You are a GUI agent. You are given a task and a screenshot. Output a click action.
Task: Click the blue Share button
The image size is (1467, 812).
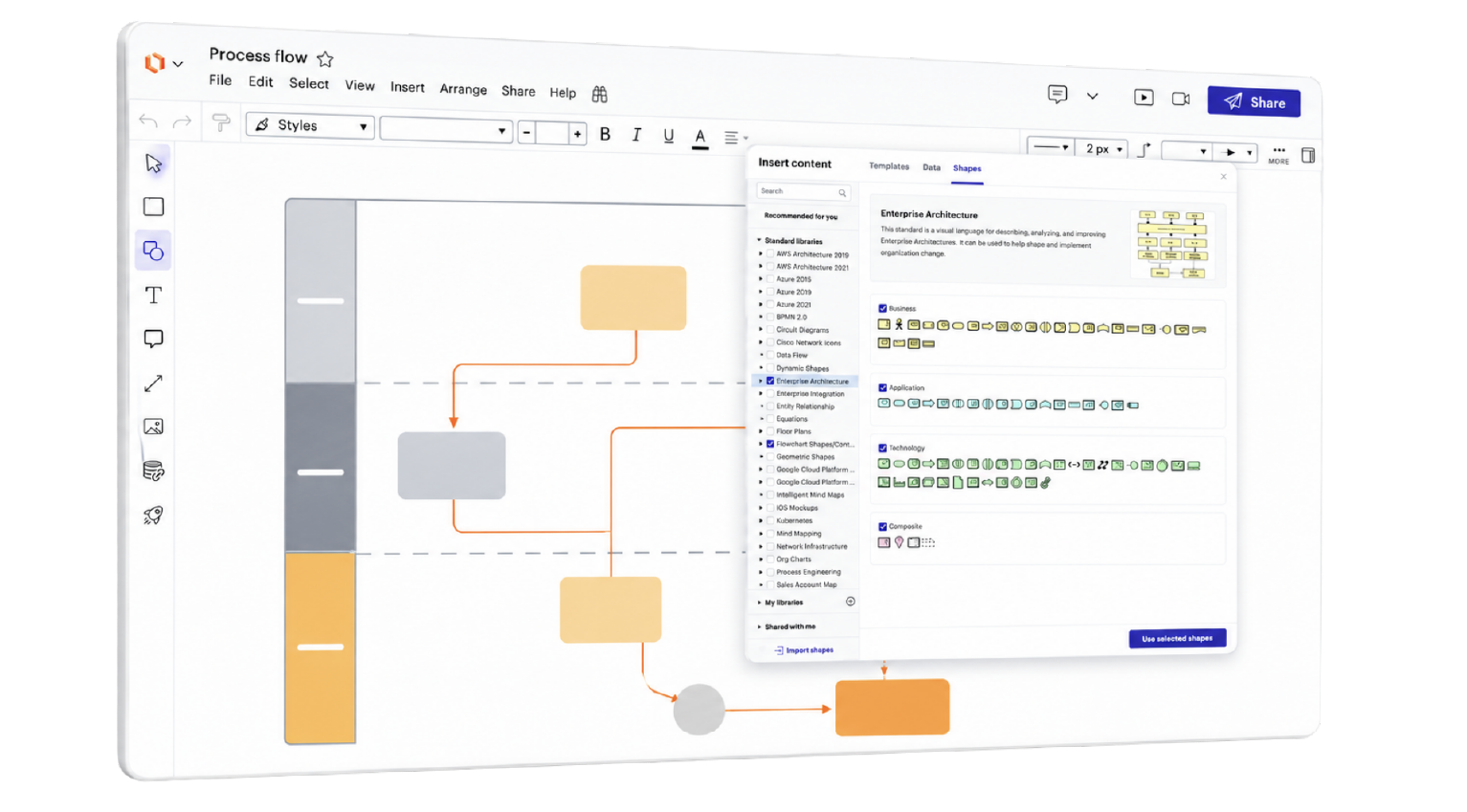click(x=1254, y=101)
